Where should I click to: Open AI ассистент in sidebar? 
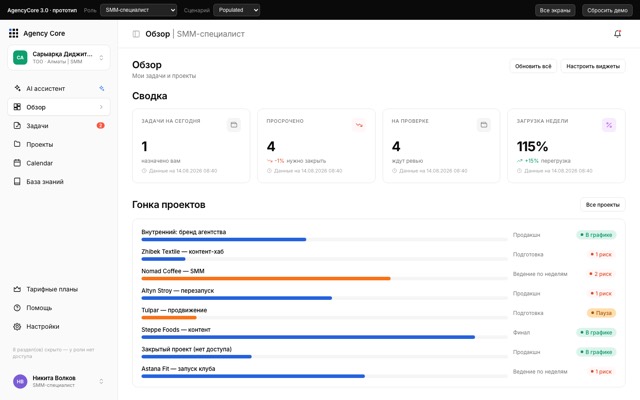tap(59, 88)
